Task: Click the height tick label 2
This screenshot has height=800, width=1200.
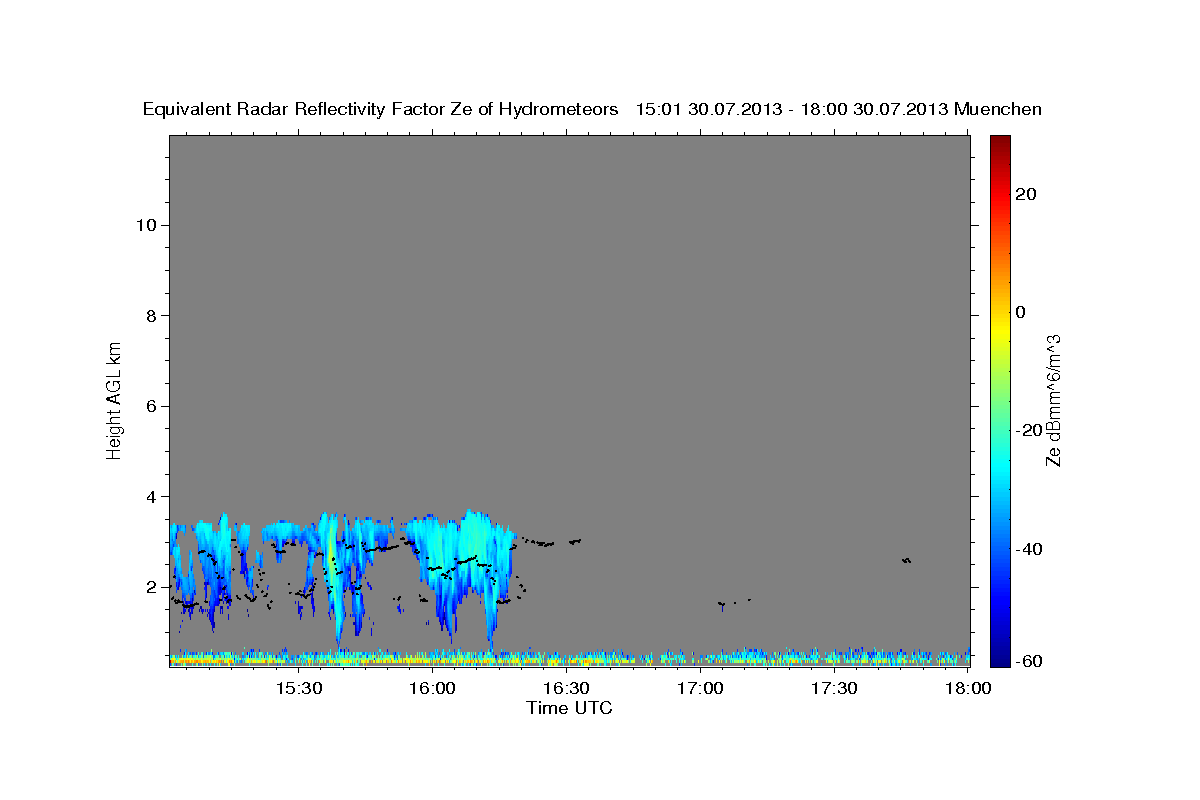Action: 150,587
